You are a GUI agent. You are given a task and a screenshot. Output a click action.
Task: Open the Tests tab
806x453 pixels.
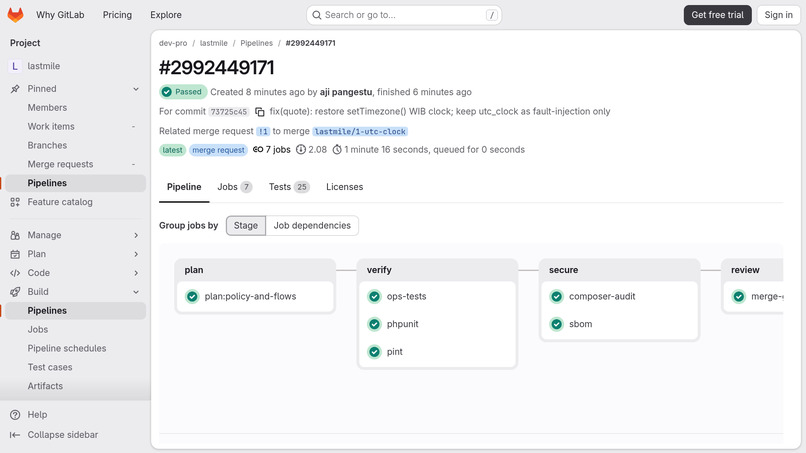pyautogui.click(x=289, y=187)
